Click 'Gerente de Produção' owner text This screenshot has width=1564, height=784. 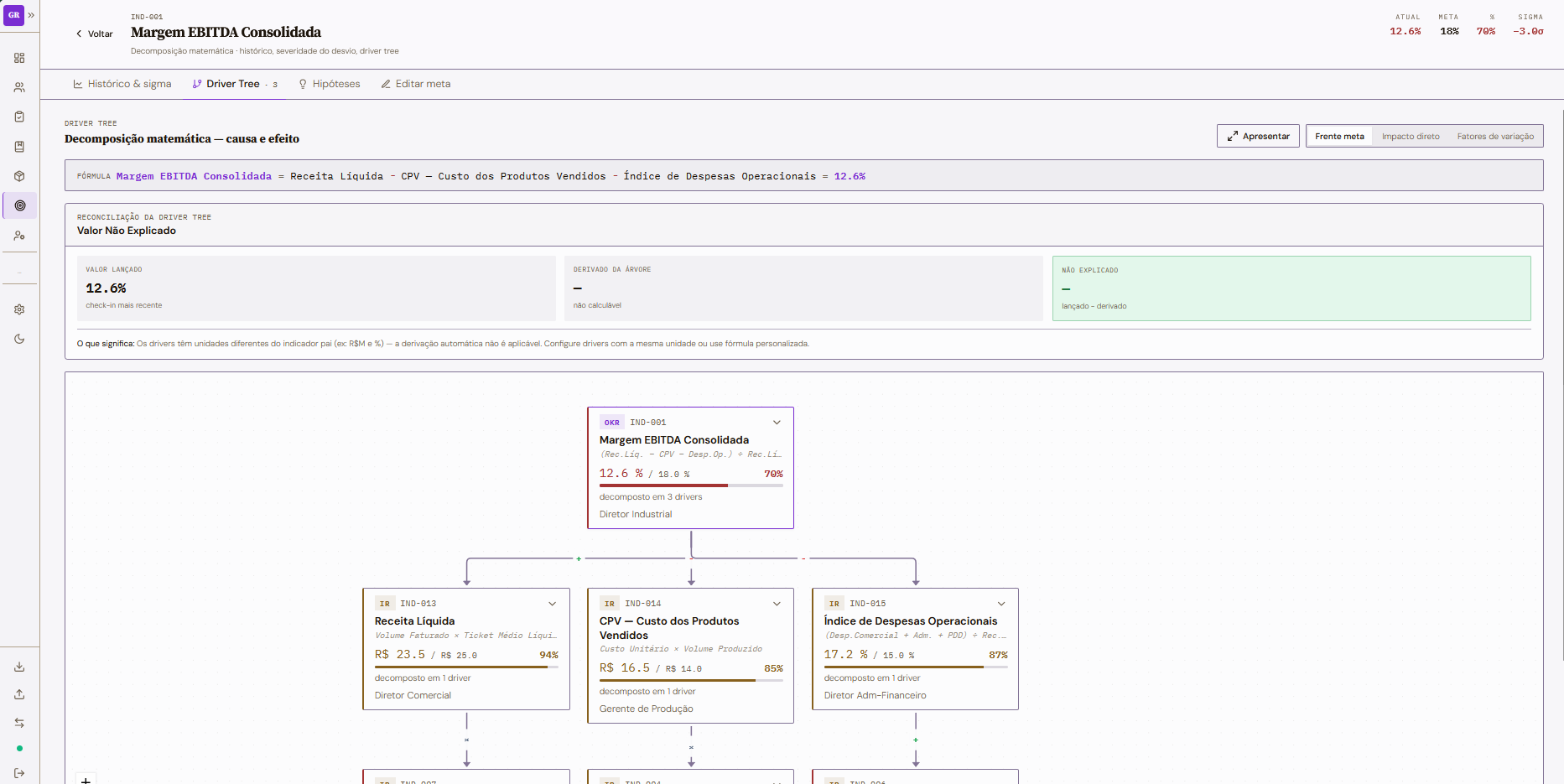point(647,709)
